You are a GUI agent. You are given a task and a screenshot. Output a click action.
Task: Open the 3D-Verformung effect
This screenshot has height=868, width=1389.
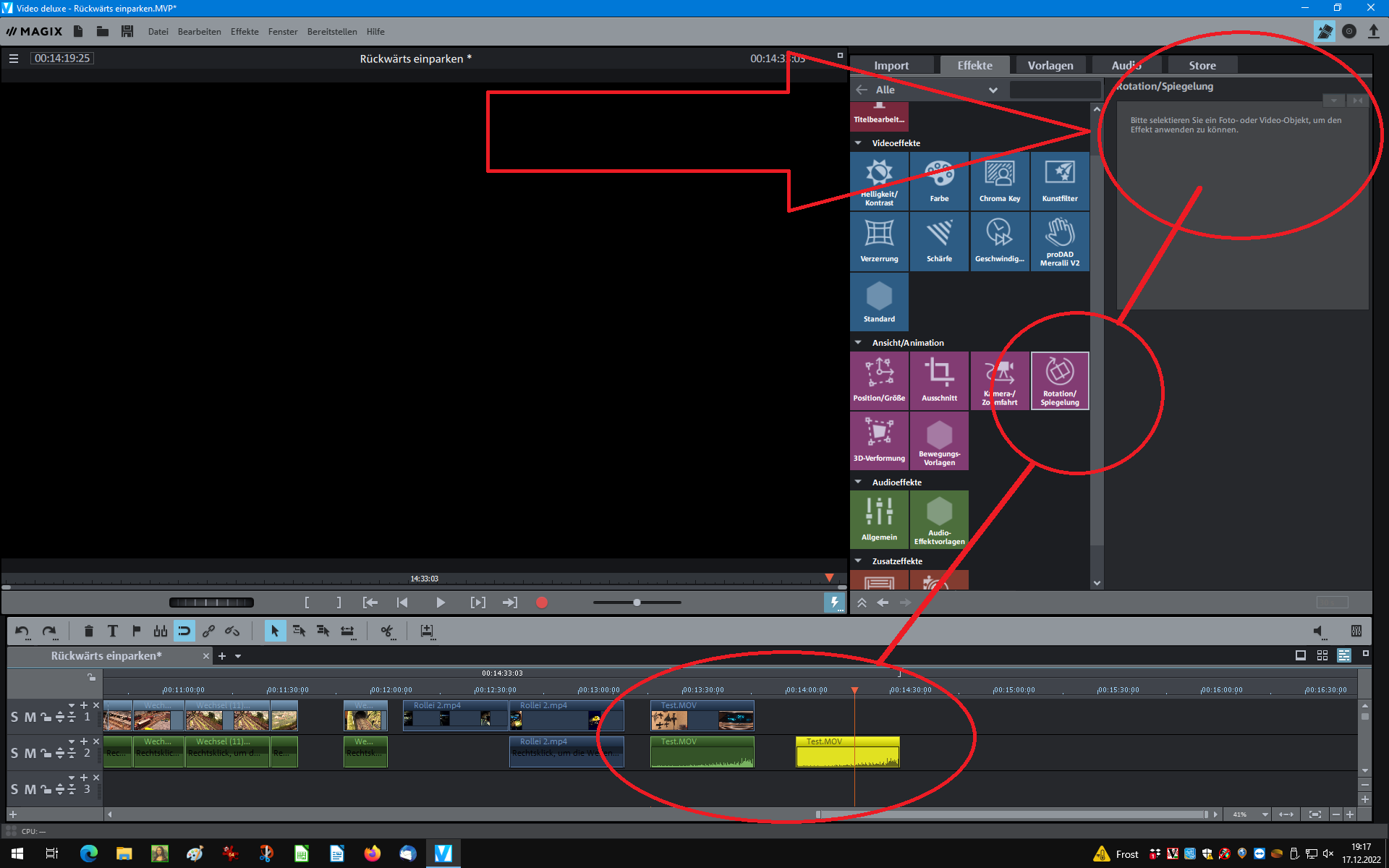click(879, 441)
